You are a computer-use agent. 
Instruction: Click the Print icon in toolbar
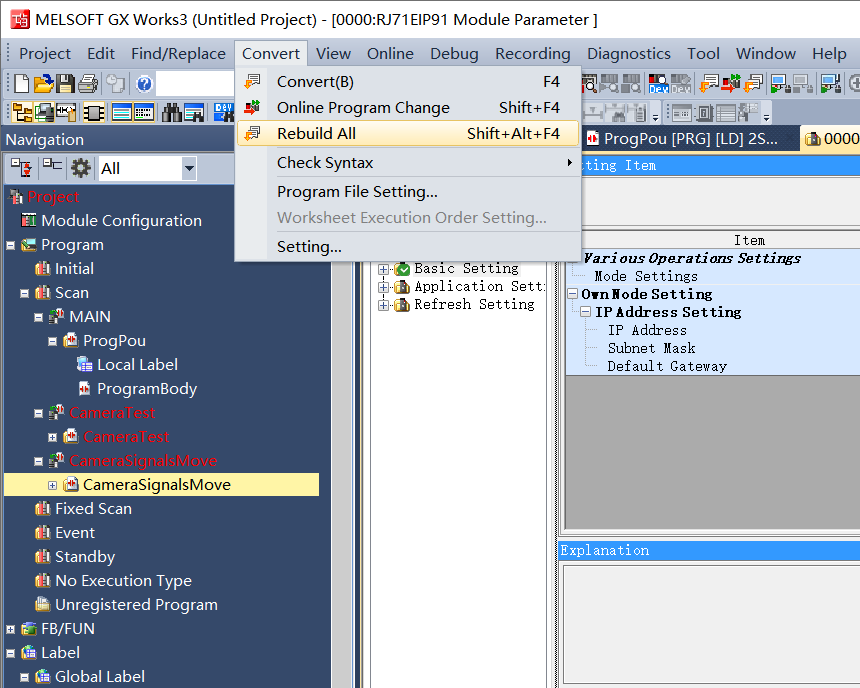point(87,84)
